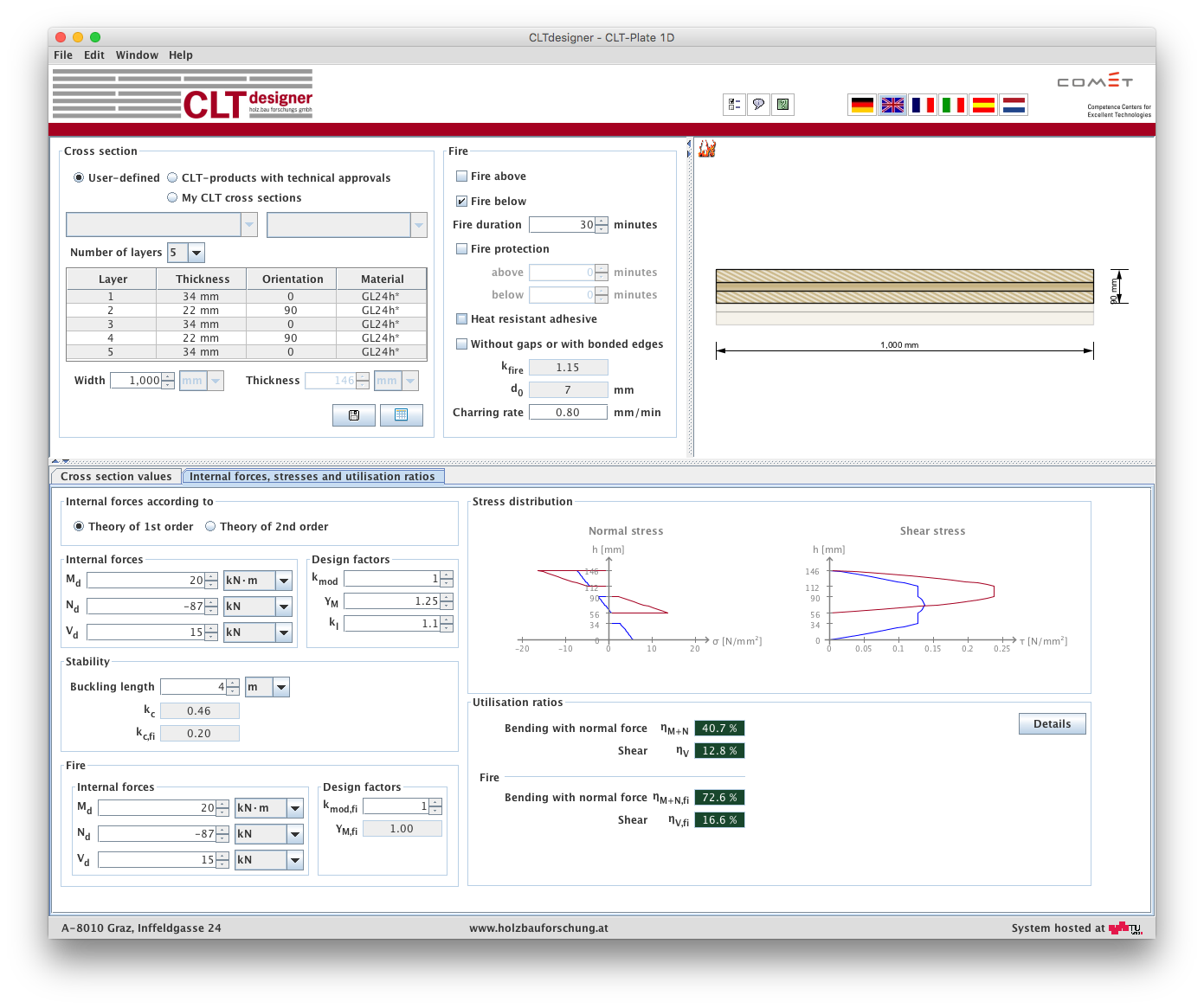Switch to Cross section values tab
Image resolution: width=1204 pixels, height=1008 pixels.
(116, 477)
